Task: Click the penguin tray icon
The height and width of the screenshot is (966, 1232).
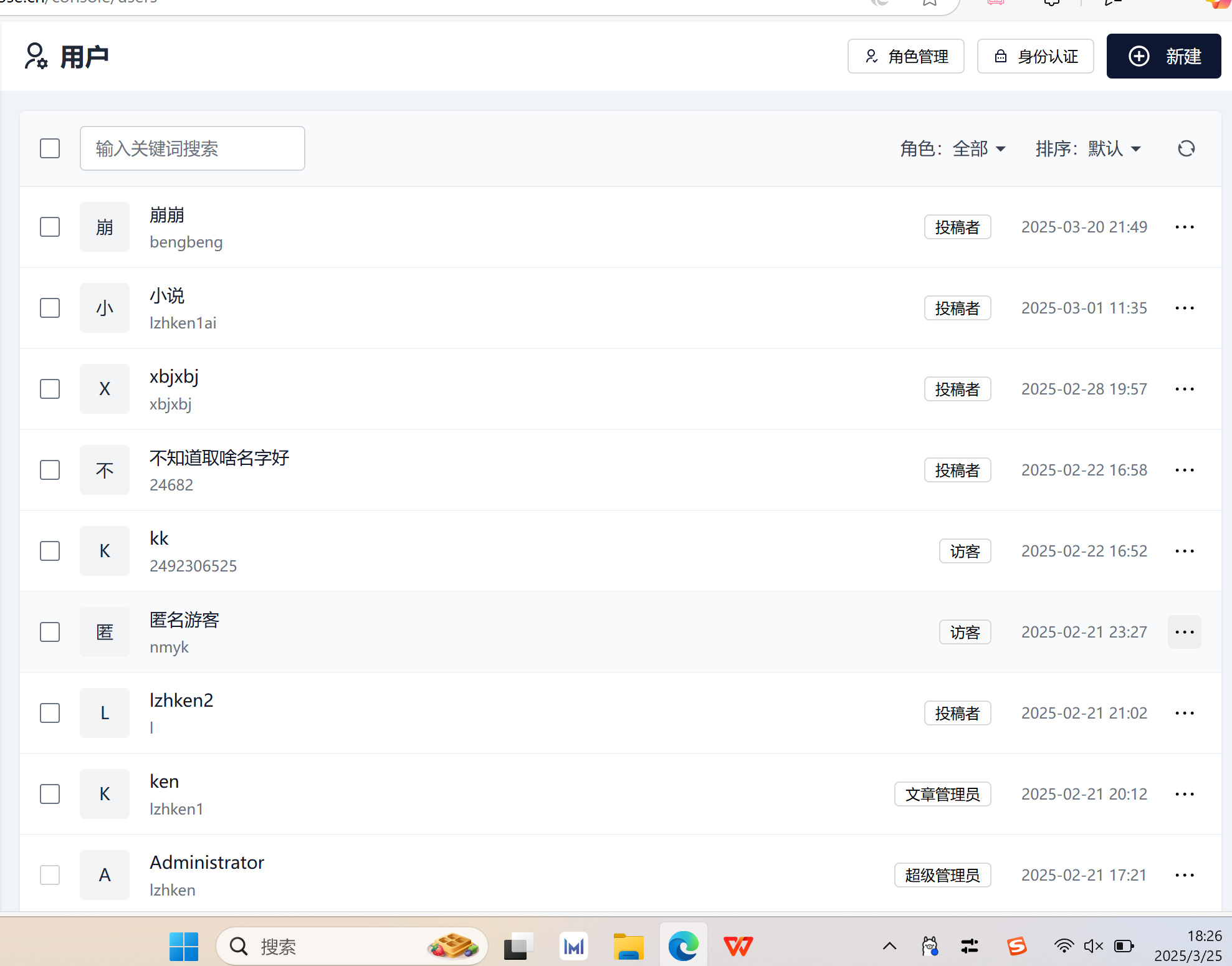Action: pos(930,947)
